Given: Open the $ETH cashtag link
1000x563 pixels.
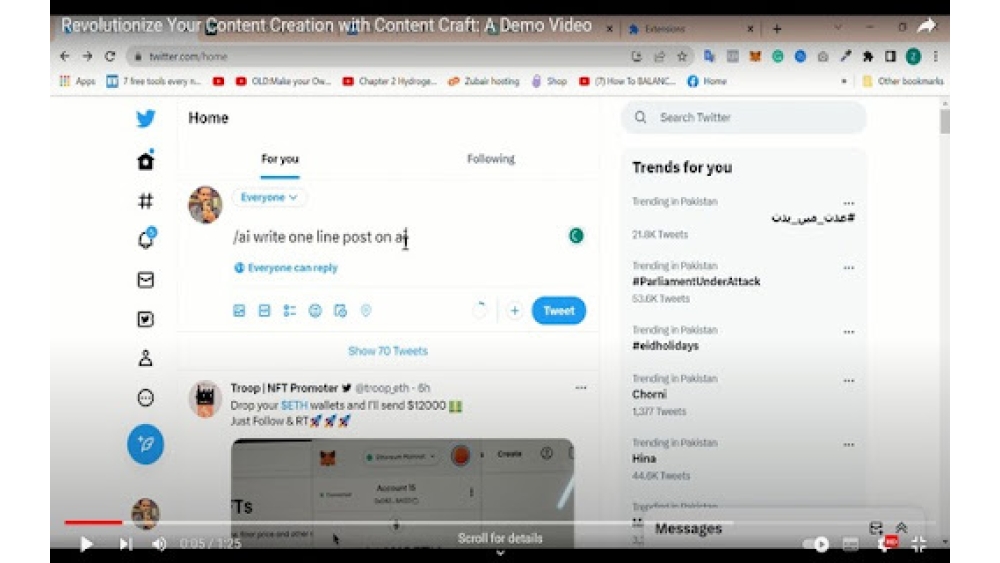Looking at the screenshot, I should 294,406.
